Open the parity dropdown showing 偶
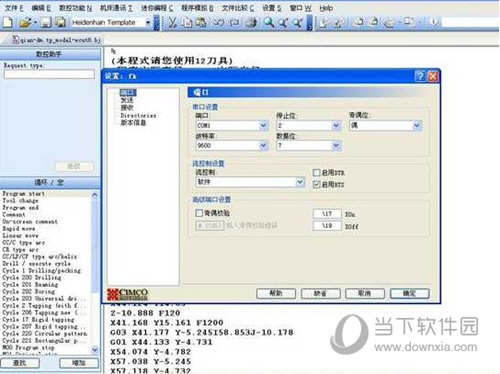Screen dimensions: 500x374 (x=417, y=125)
